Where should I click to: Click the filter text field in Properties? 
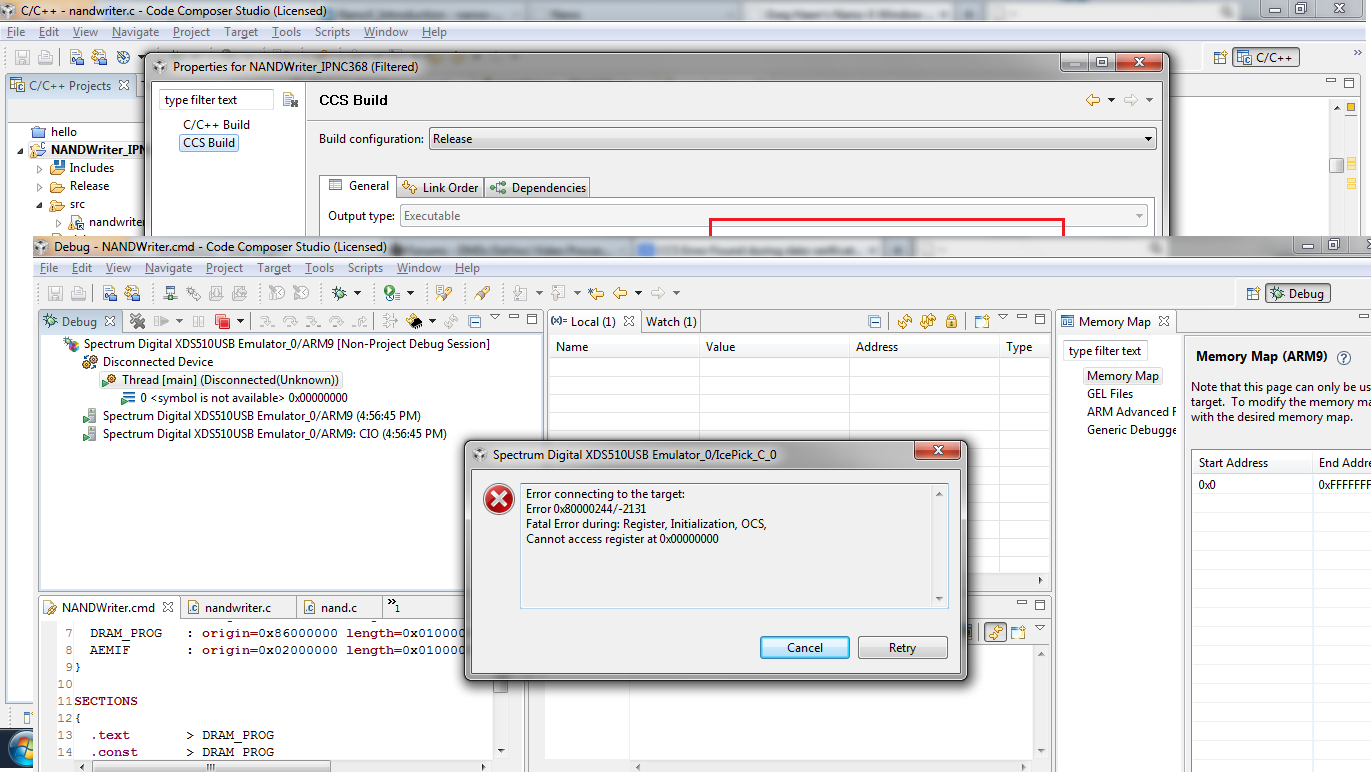[216, 100]
